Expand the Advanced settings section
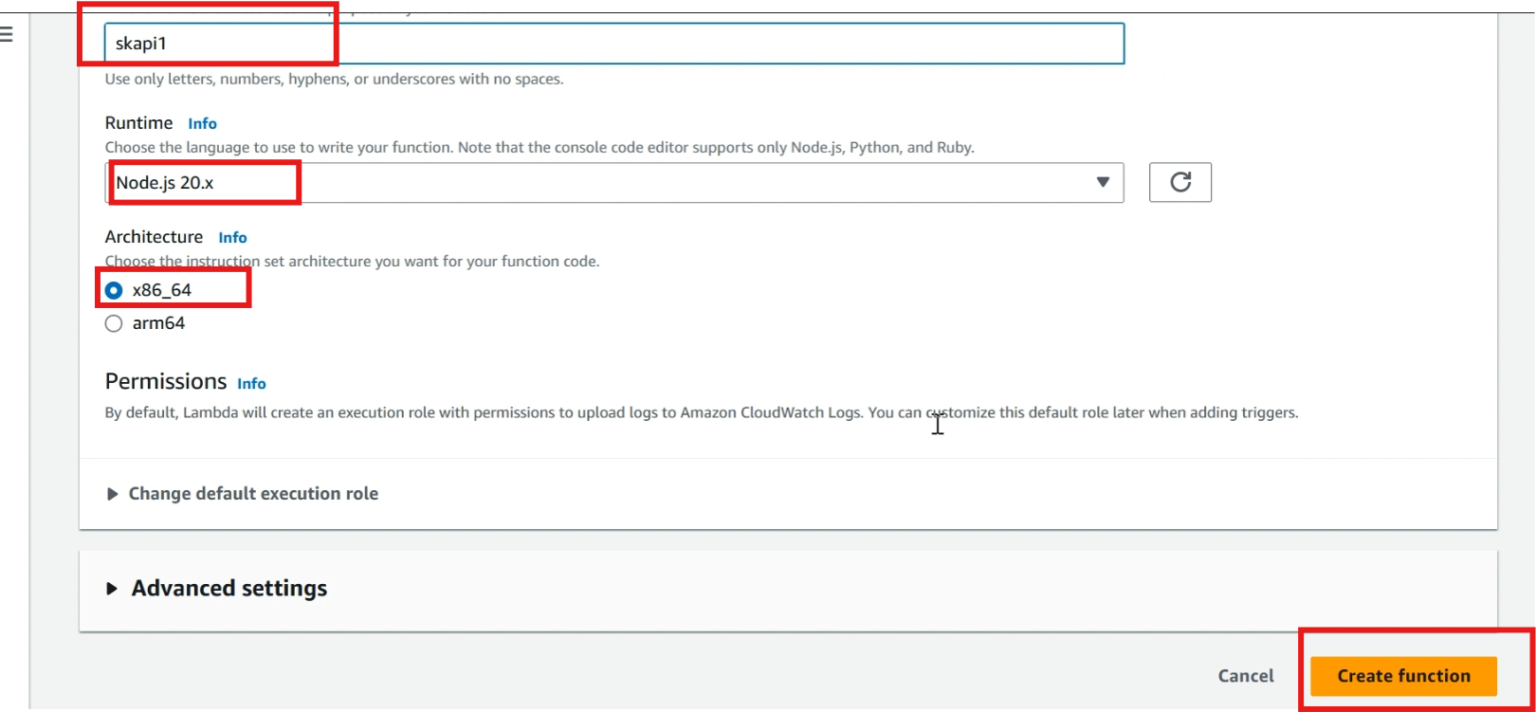Image resolution: width=1536 pixels, height=712 pixels. pyautogui.click(x=227, y=588)
